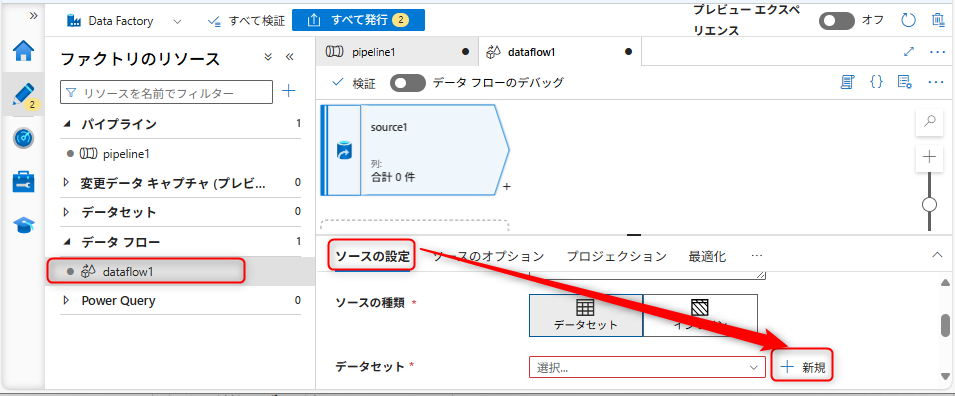955x396 pixels.
Task: Open the Monitor gauge icon in sidebar
Action: pos(23,138)
